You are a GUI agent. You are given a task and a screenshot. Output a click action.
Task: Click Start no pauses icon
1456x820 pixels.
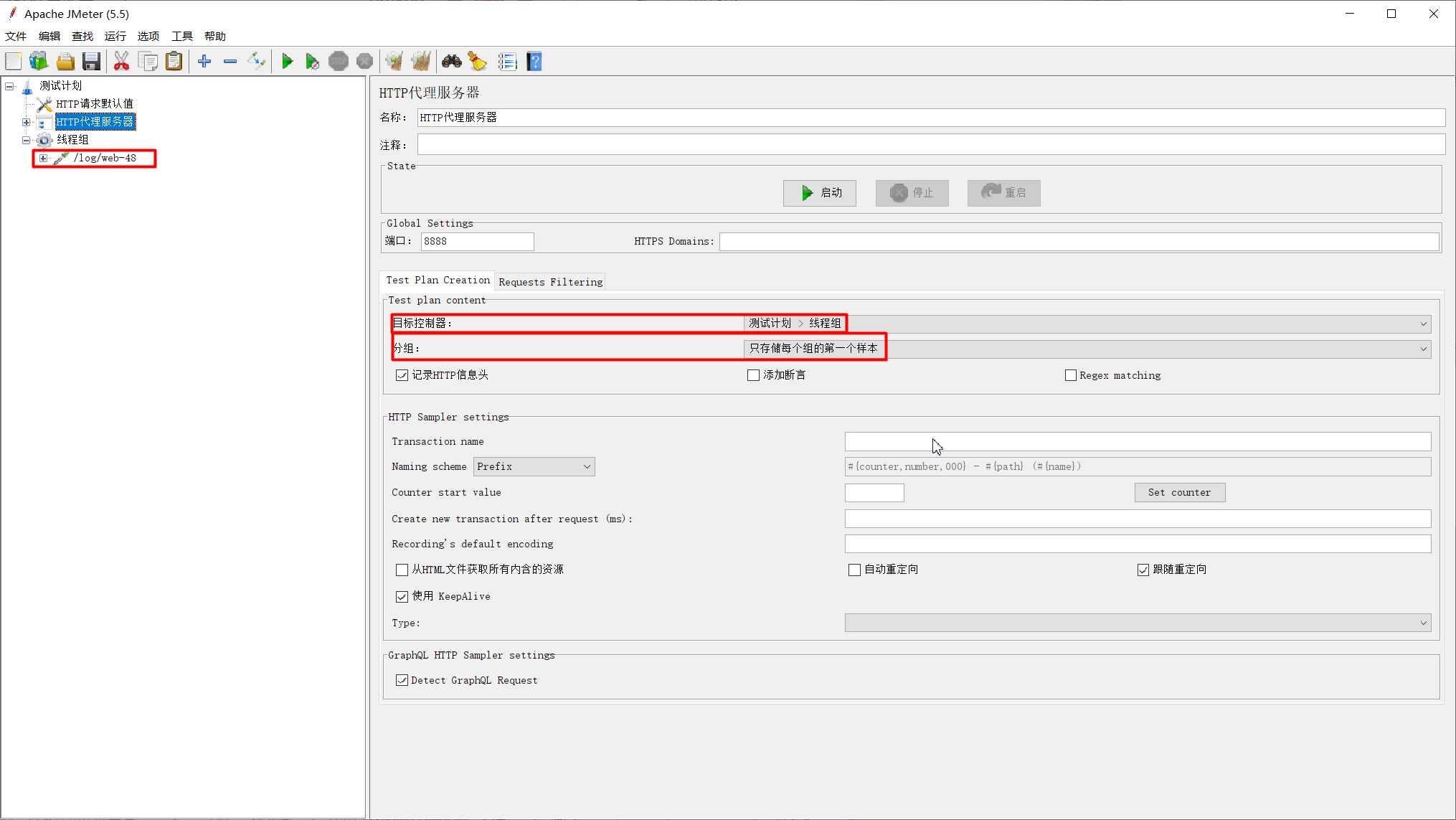point(312,62)
